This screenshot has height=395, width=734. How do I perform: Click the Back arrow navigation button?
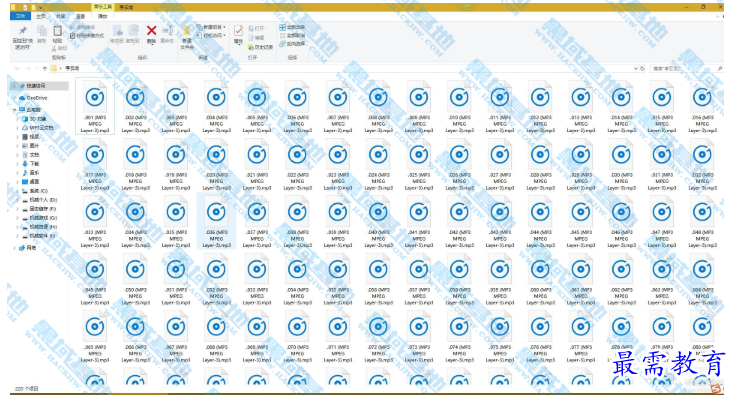point(17,68)
